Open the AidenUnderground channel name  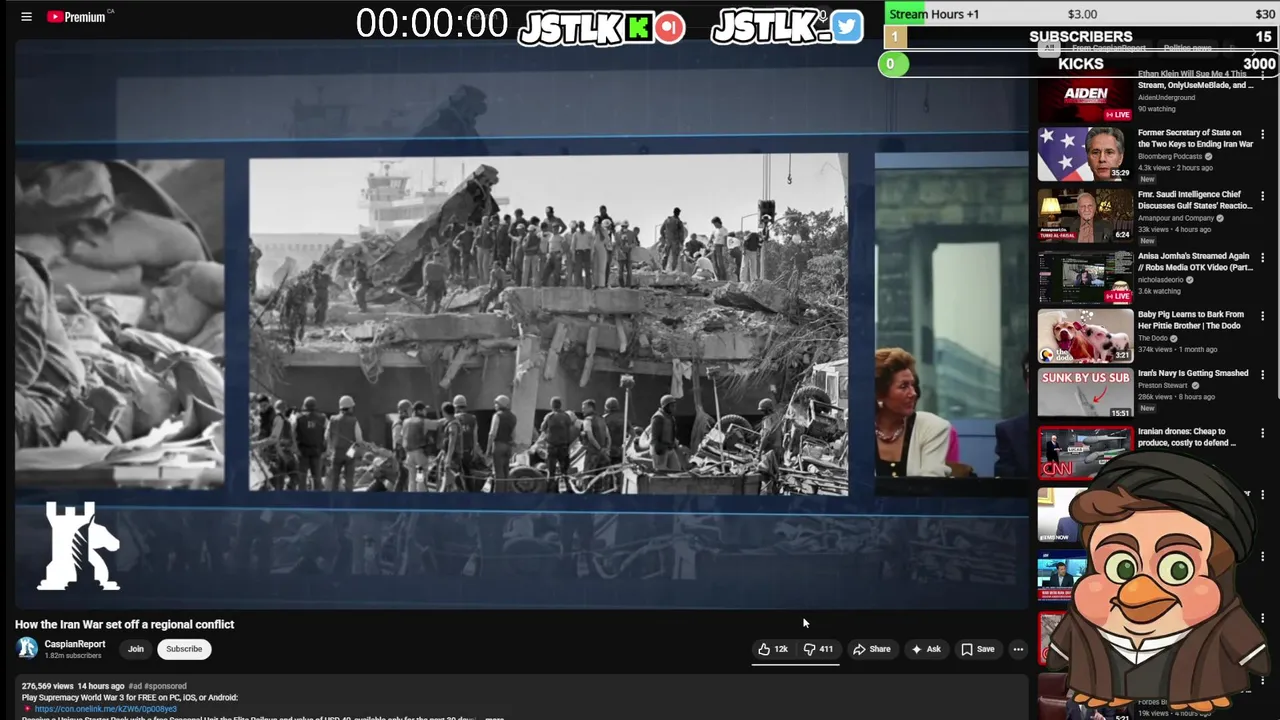click(x=1166, y=97)
